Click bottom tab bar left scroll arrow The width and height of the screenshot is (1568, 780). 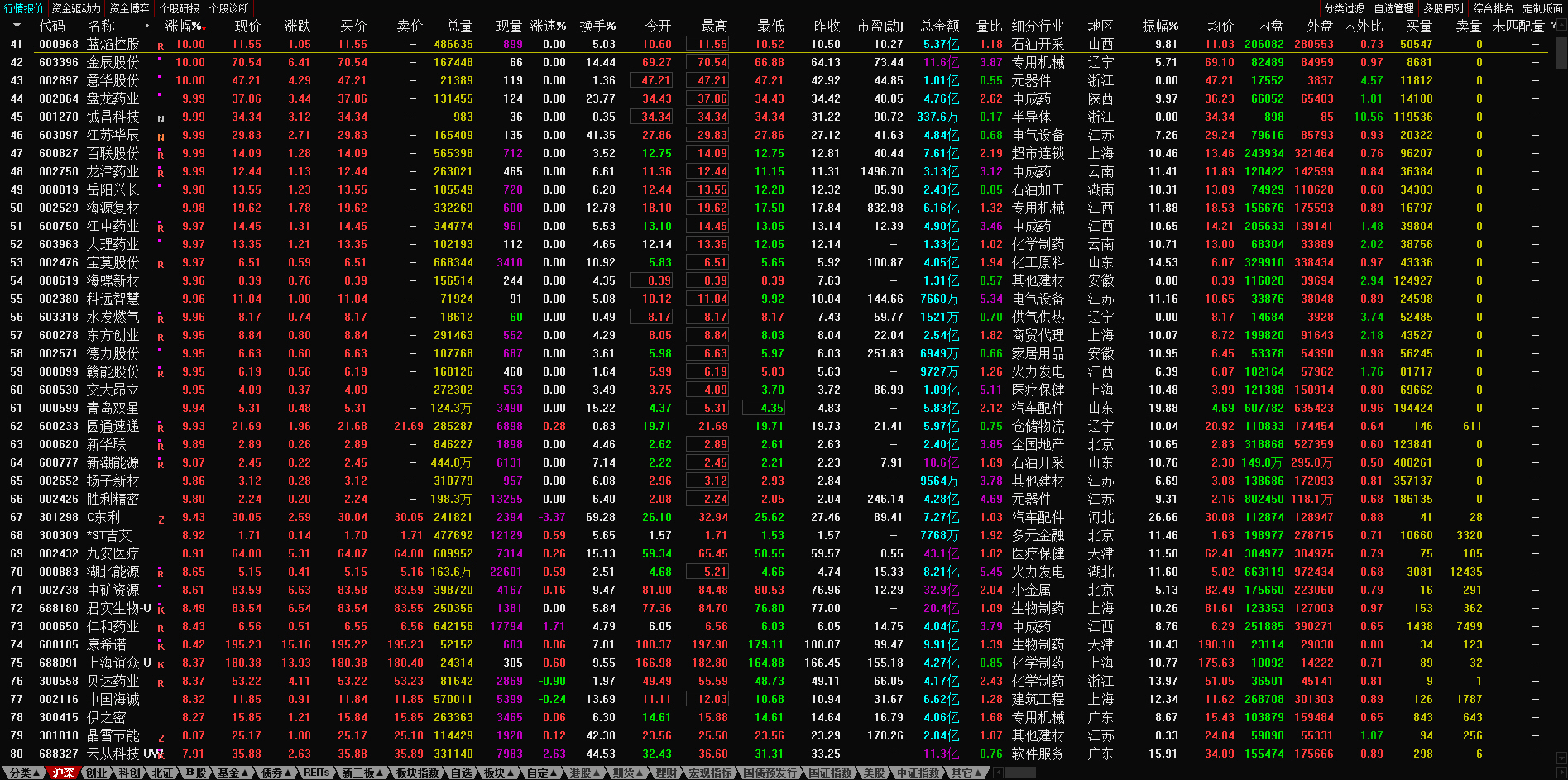pyautogui.click(x=998, y=773)
